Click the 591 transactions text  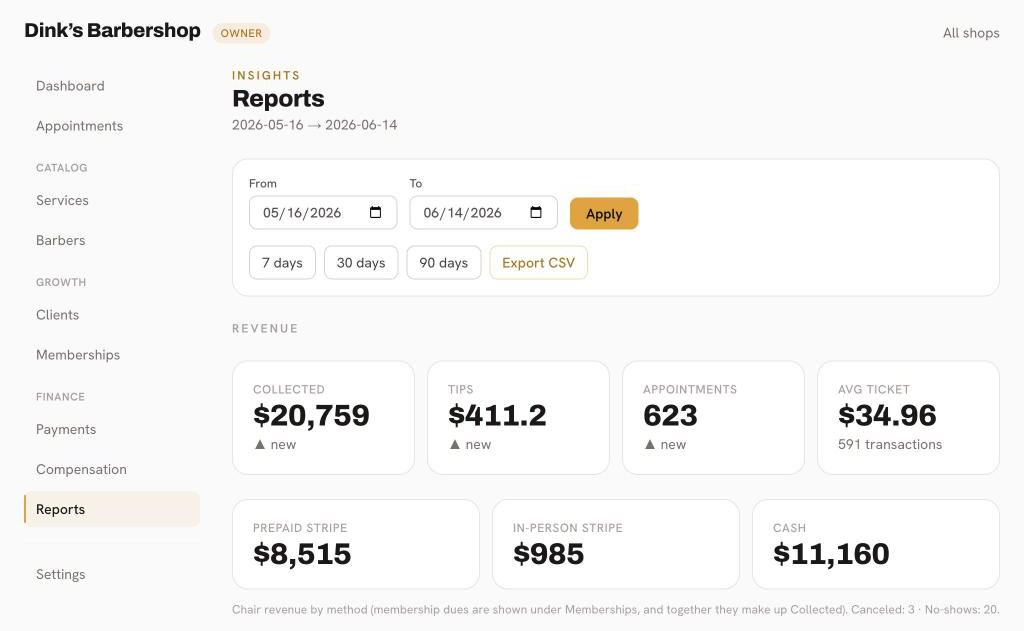point(890,444)
